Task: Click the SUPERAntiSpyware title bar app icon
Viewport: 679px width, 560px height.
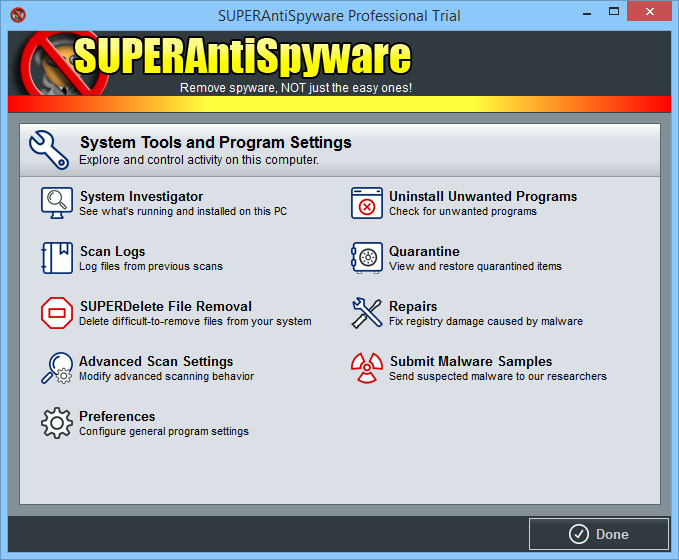Action: click(17, 15)
